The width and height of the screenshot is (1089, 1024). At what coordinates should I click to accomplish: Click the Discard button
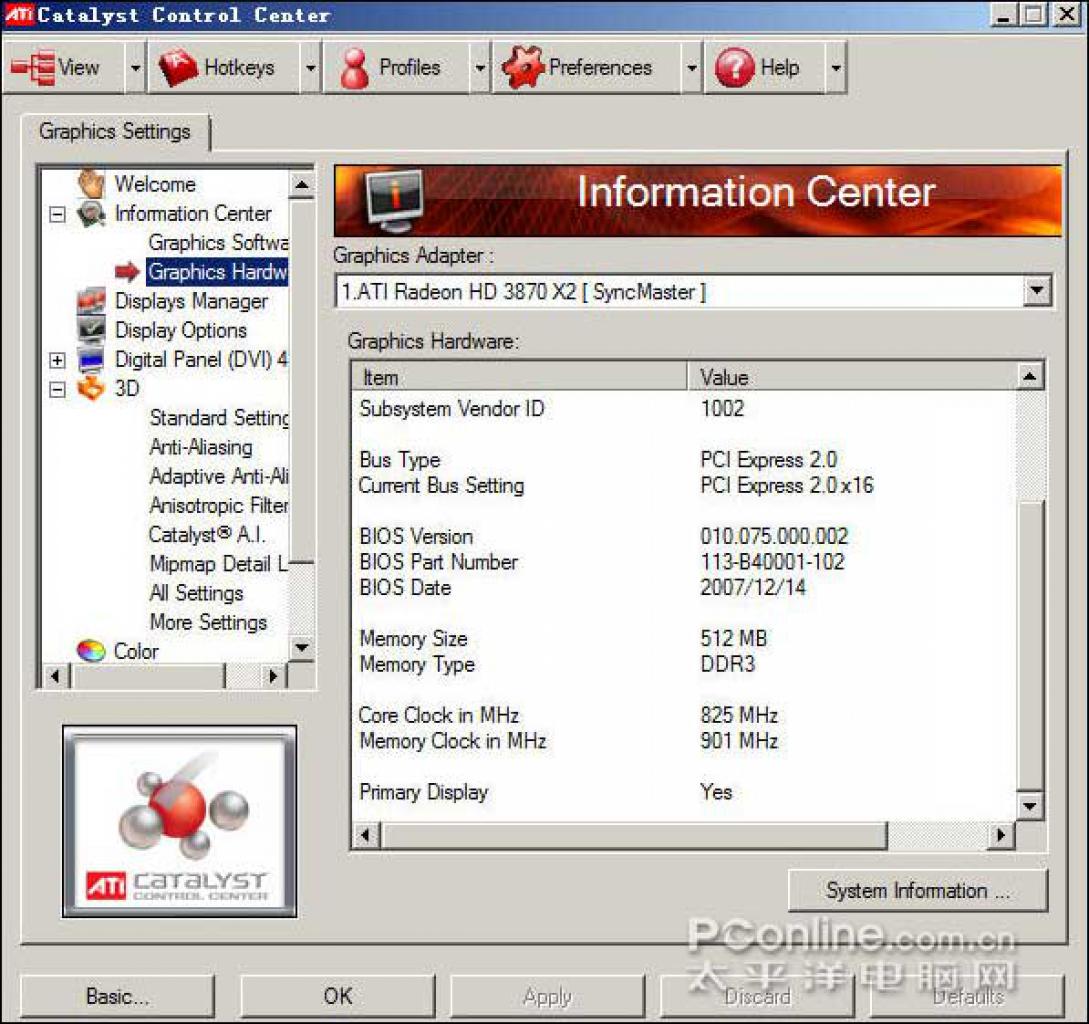[758, 996]
